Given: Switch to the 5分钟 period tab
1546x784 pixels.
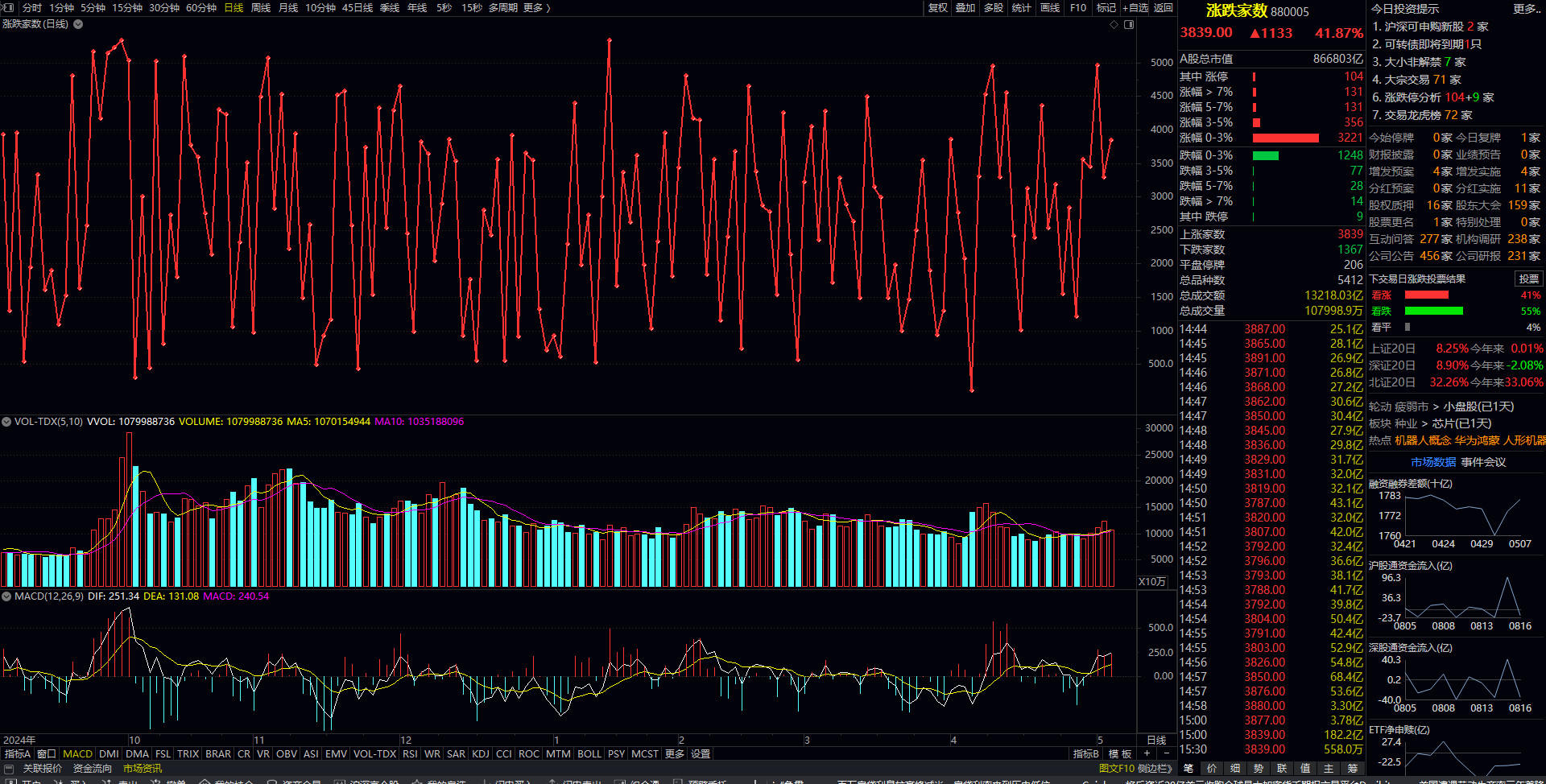Looking at the screenshot, I should coord(93,7).
